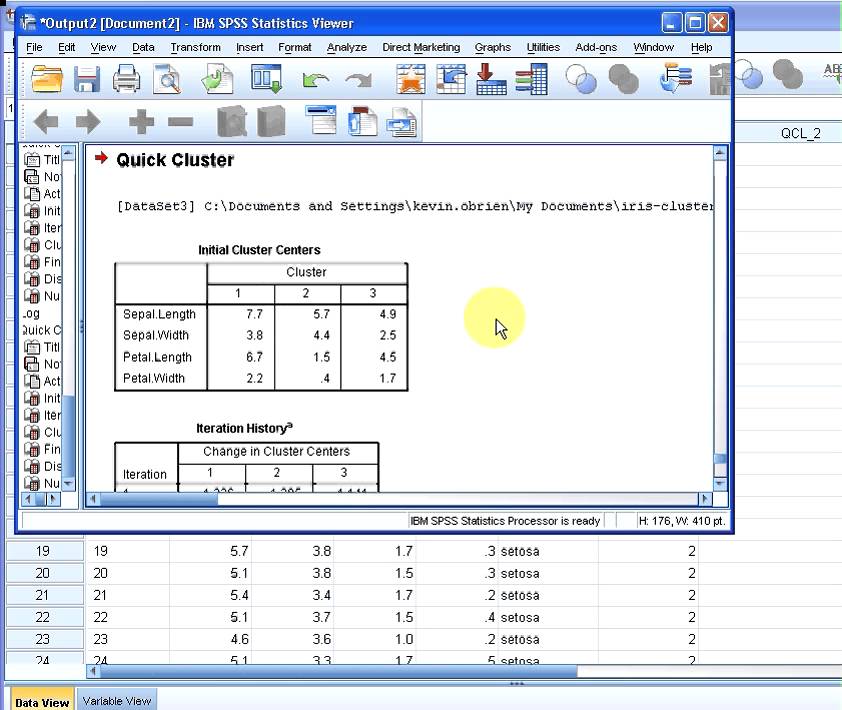
Task: Click Initial Cluster Centers table title
Action: [259, 250]
